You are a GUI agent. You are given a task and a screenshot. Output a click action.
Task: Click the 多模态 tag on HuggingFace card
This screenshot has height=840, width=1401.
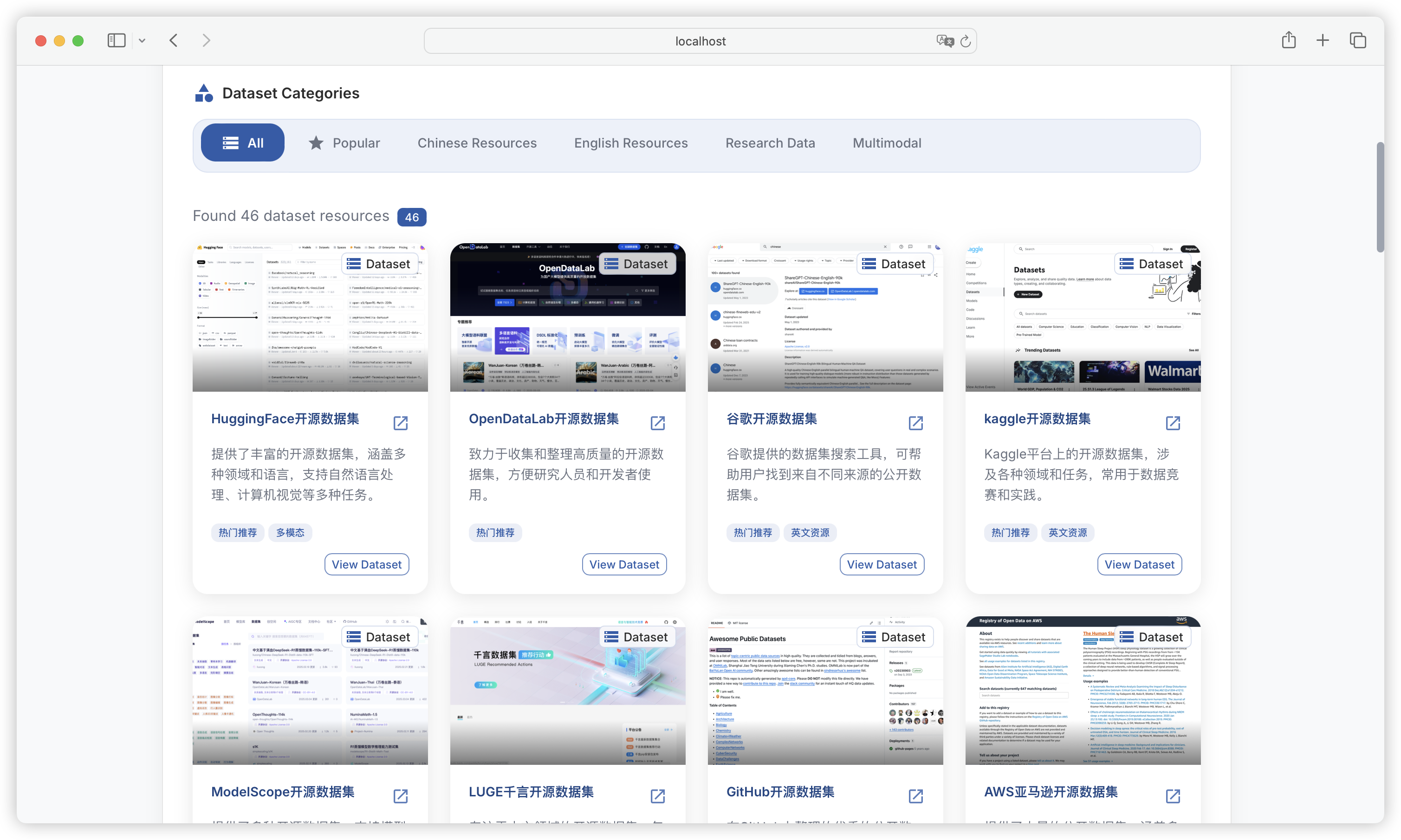[290, 532]
